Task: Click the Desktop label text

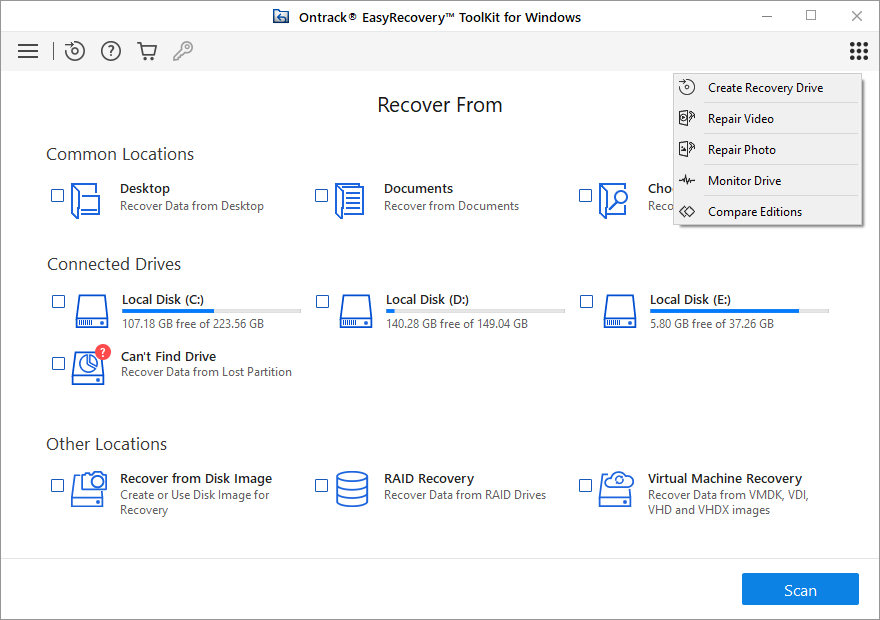Action: pos(145,189)
